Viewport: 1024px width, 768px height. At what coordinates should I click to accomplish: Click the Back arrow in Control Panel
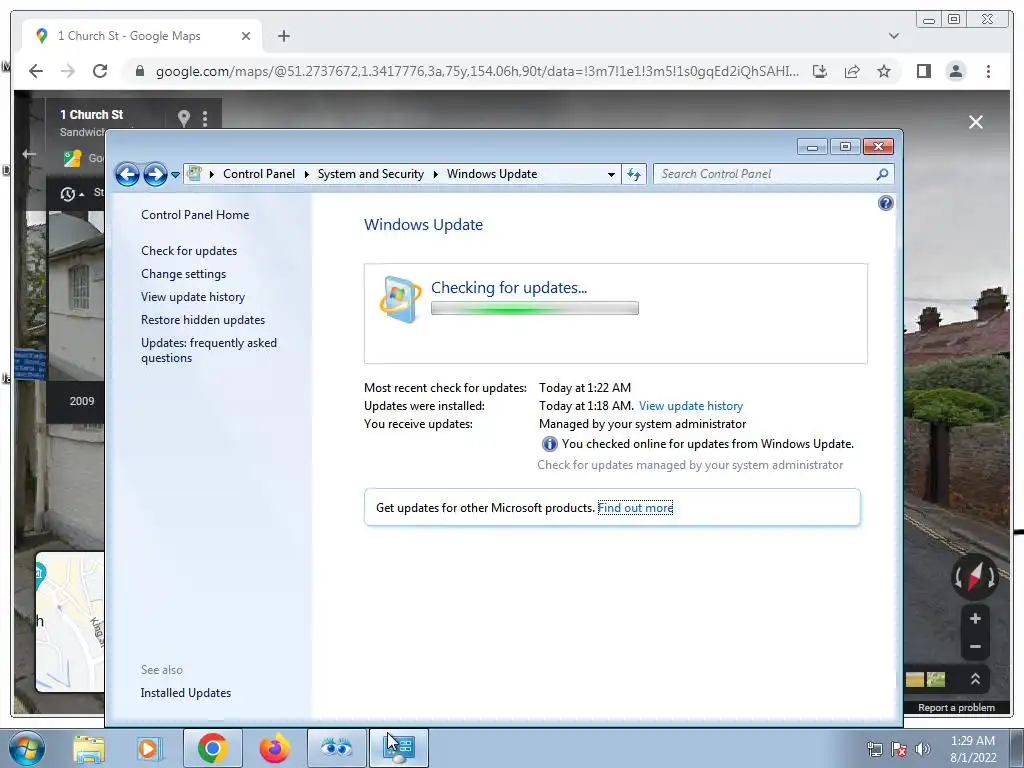tap(127, 174)
